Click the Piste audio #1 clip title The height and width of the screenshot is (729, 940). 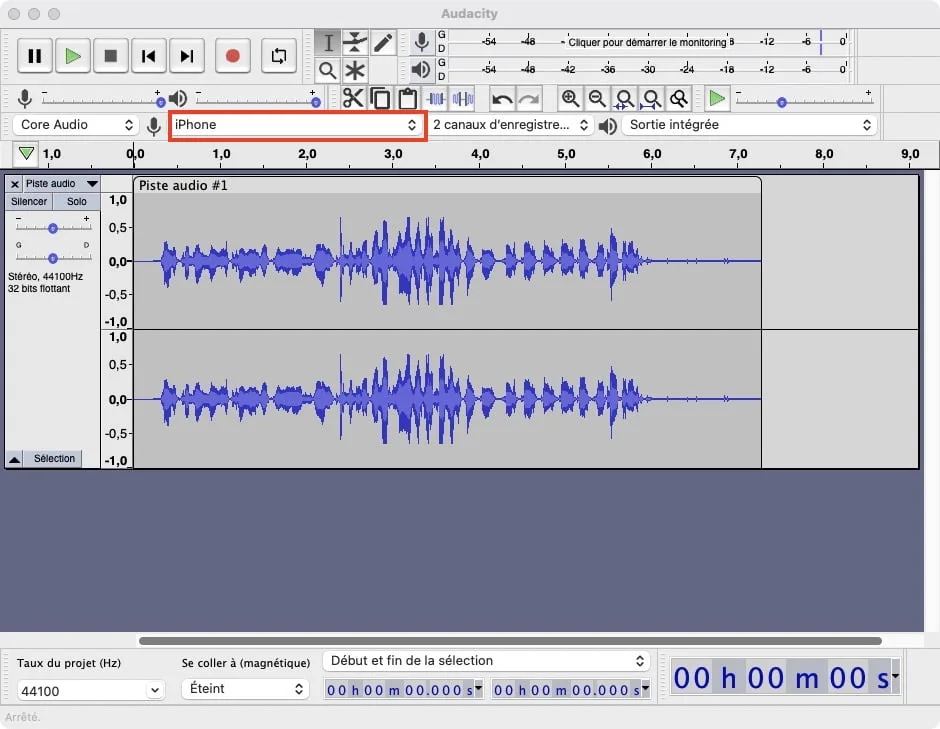coord(183,185)
